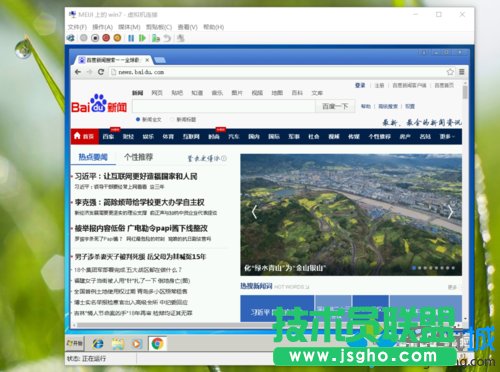Click the Enhanced session icon in VM toolbar
The width and height of the screenshot is (500, 372).
point(181,38)
